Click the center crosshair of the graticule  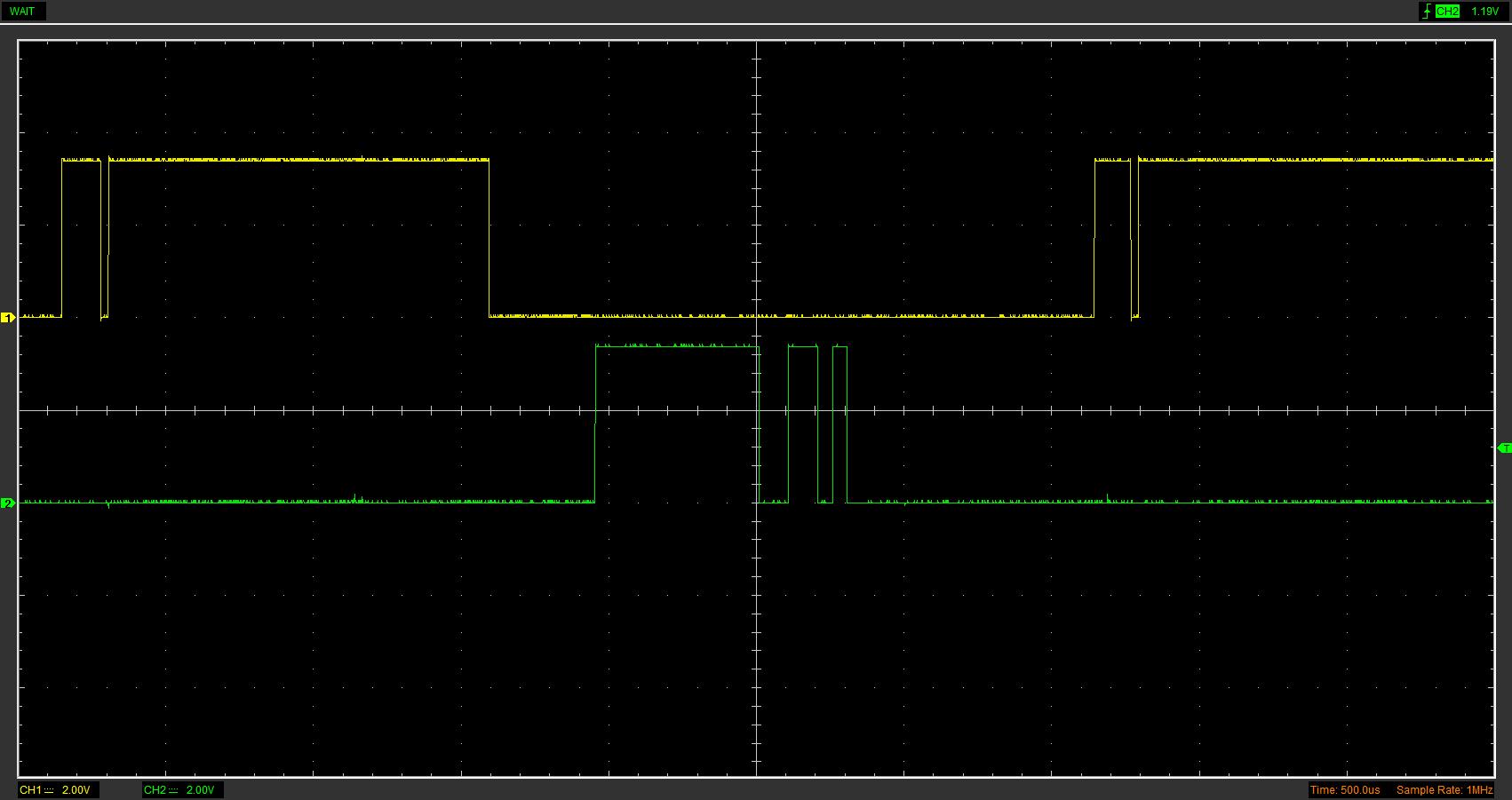(757, 410)
